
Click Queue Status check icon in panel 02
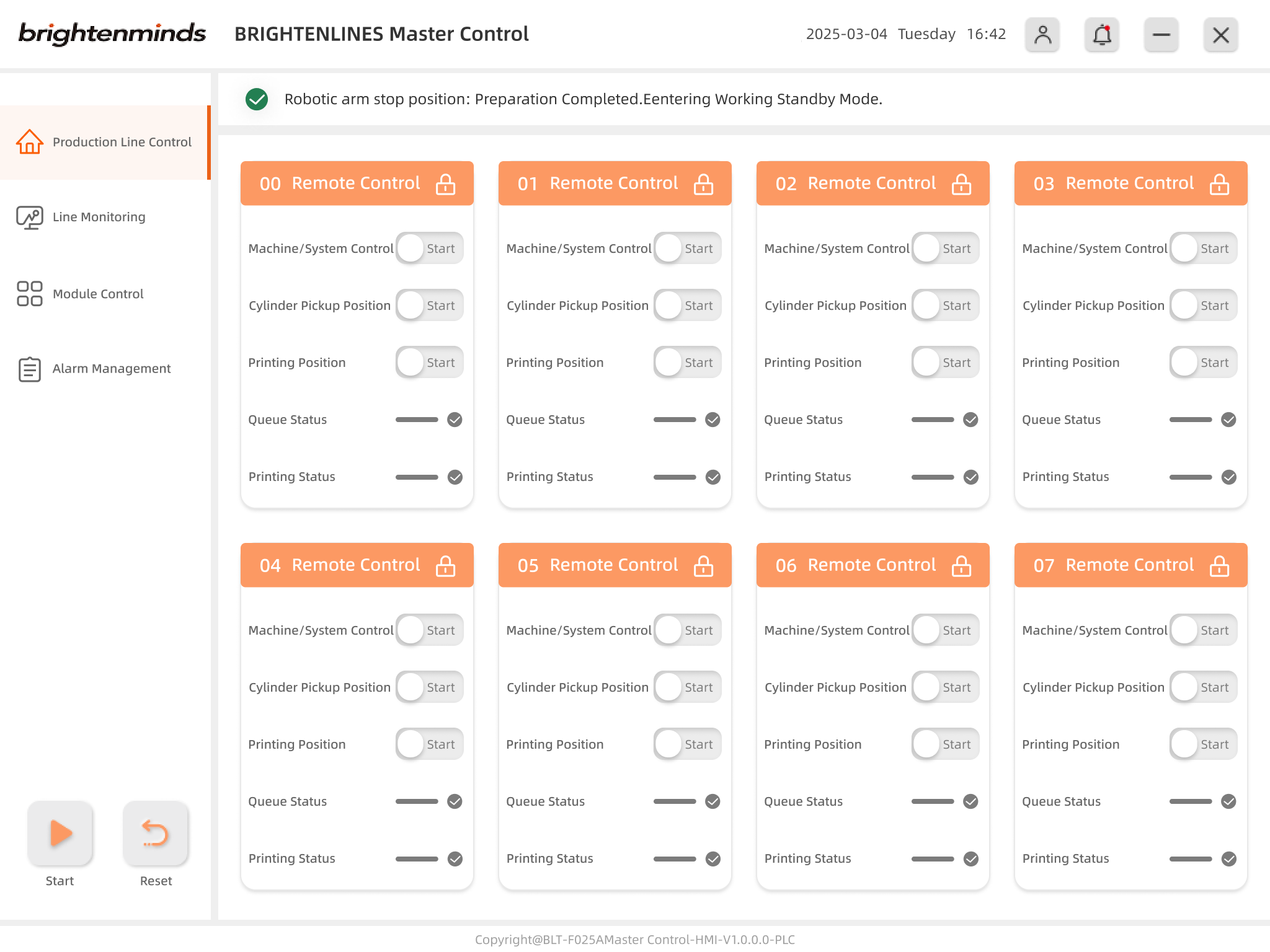pyautogui.click(x=970, y=420)
